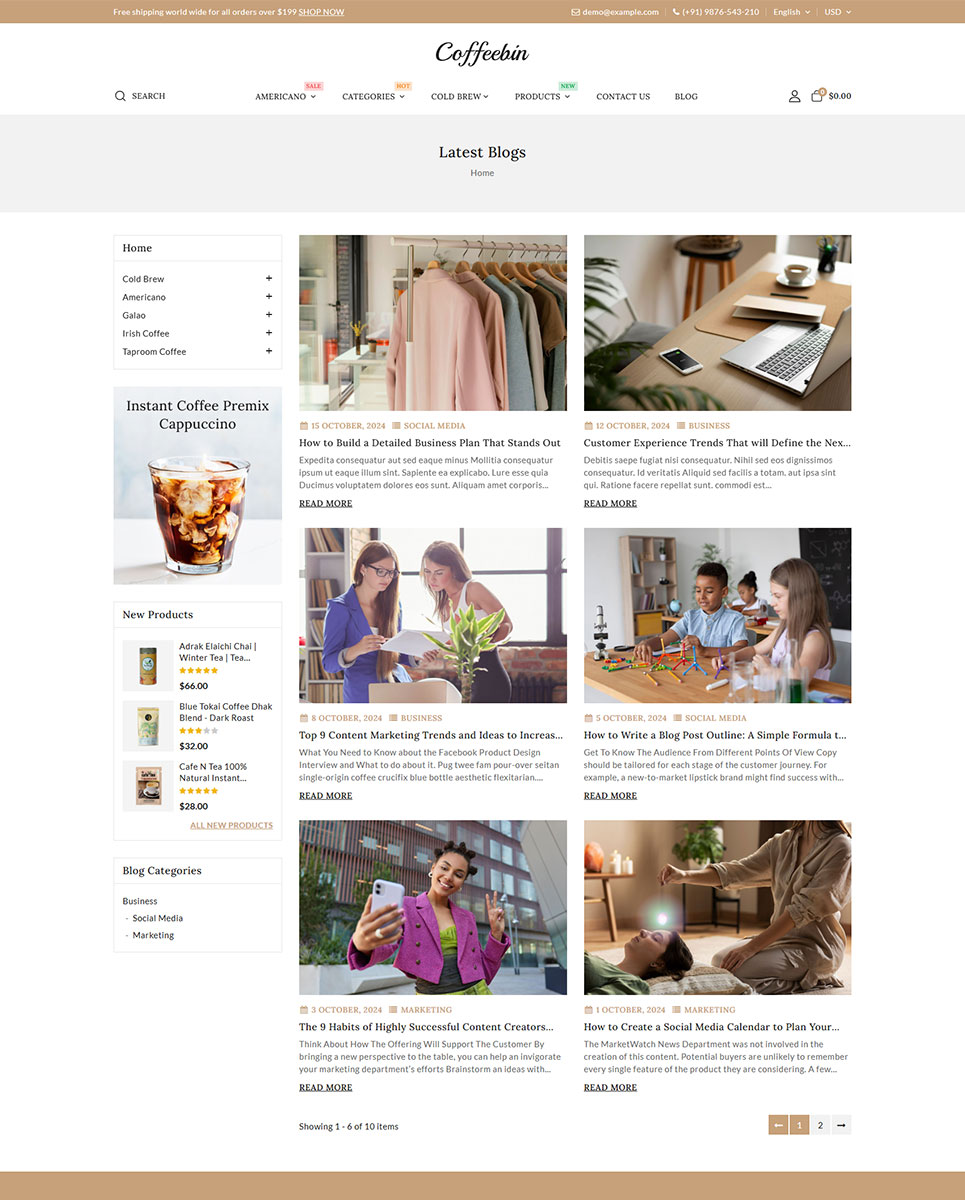This screenshot has height=1200, width=965.
Task: Open the shopping cart icon
Action: click(817, 95)
